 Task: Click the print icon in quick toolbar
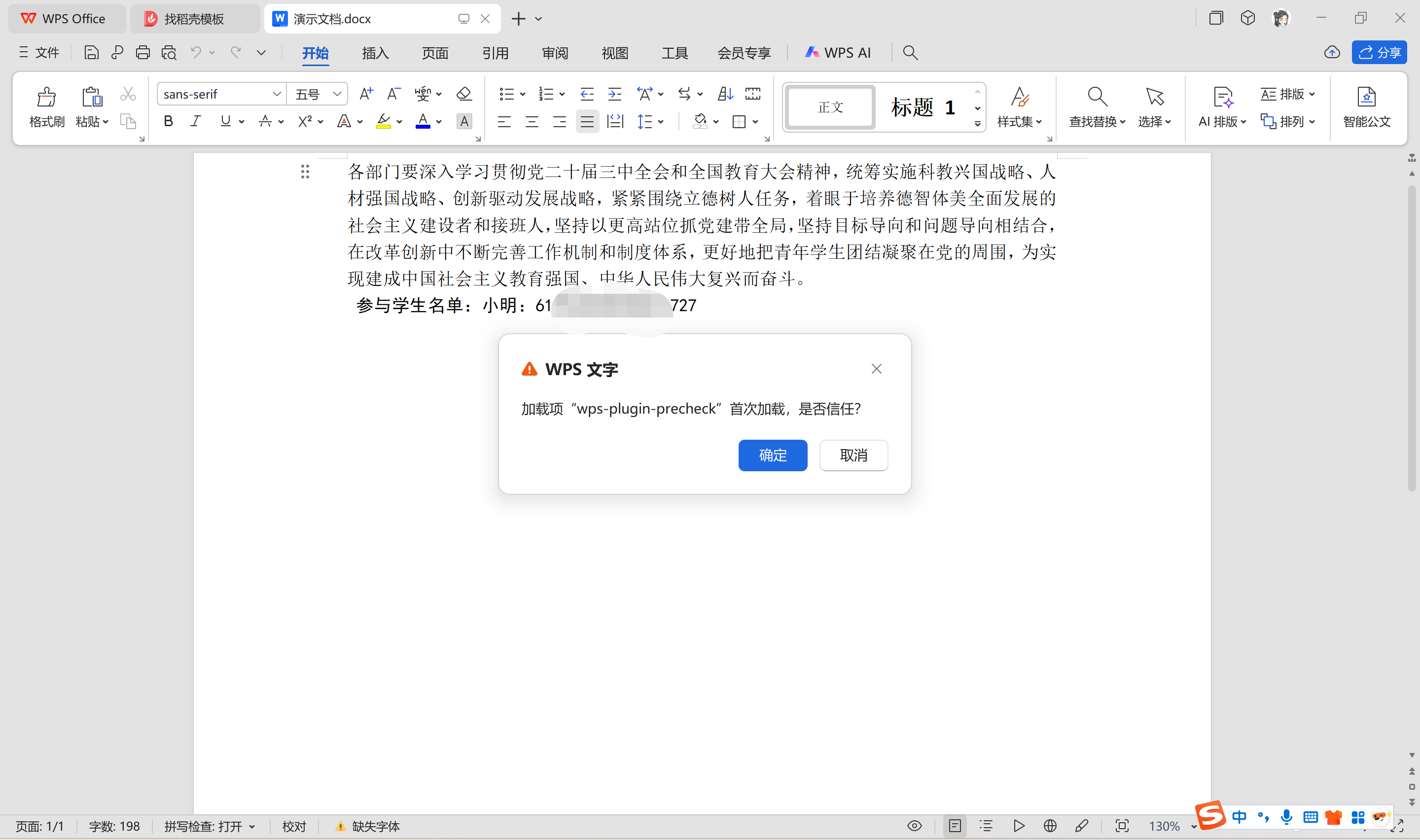click(142, 53)
